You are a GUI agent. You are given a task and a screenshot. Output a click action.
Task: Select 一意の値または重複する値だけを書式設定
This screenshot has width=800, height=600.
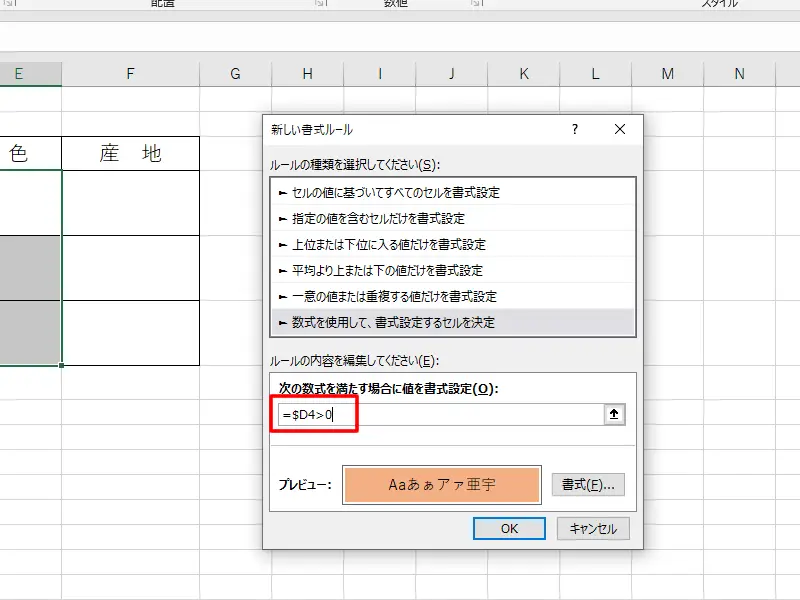coord(394,296)
